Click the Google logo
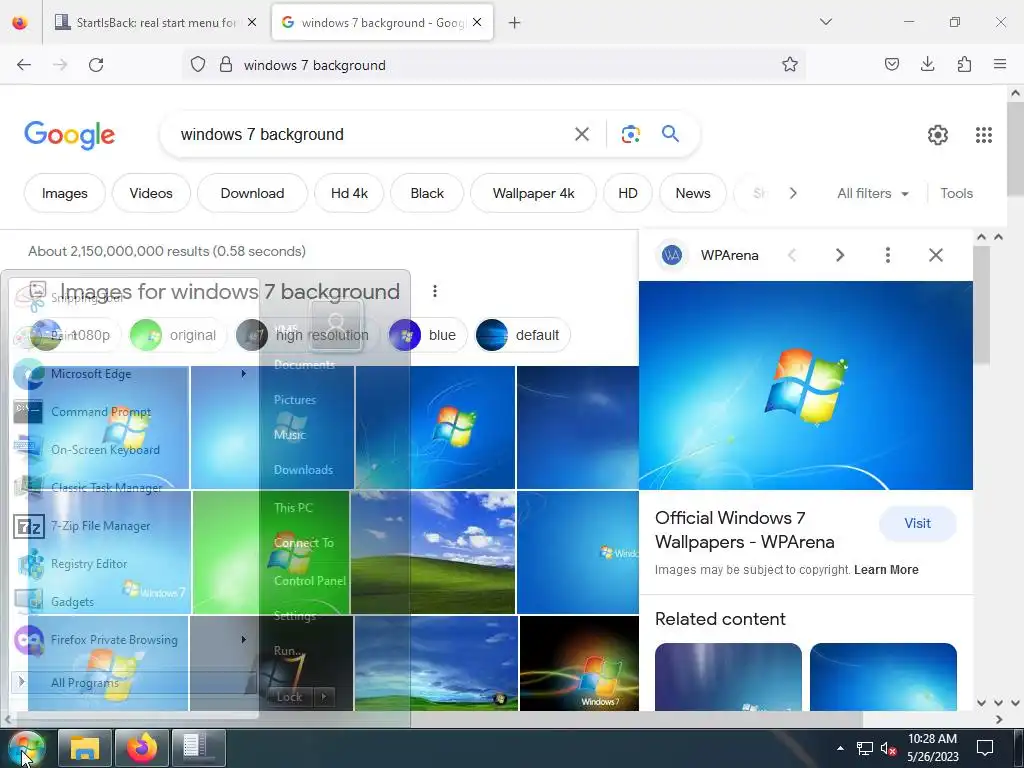Screen dimensions: 1024x768 click(x=70, y=135)
